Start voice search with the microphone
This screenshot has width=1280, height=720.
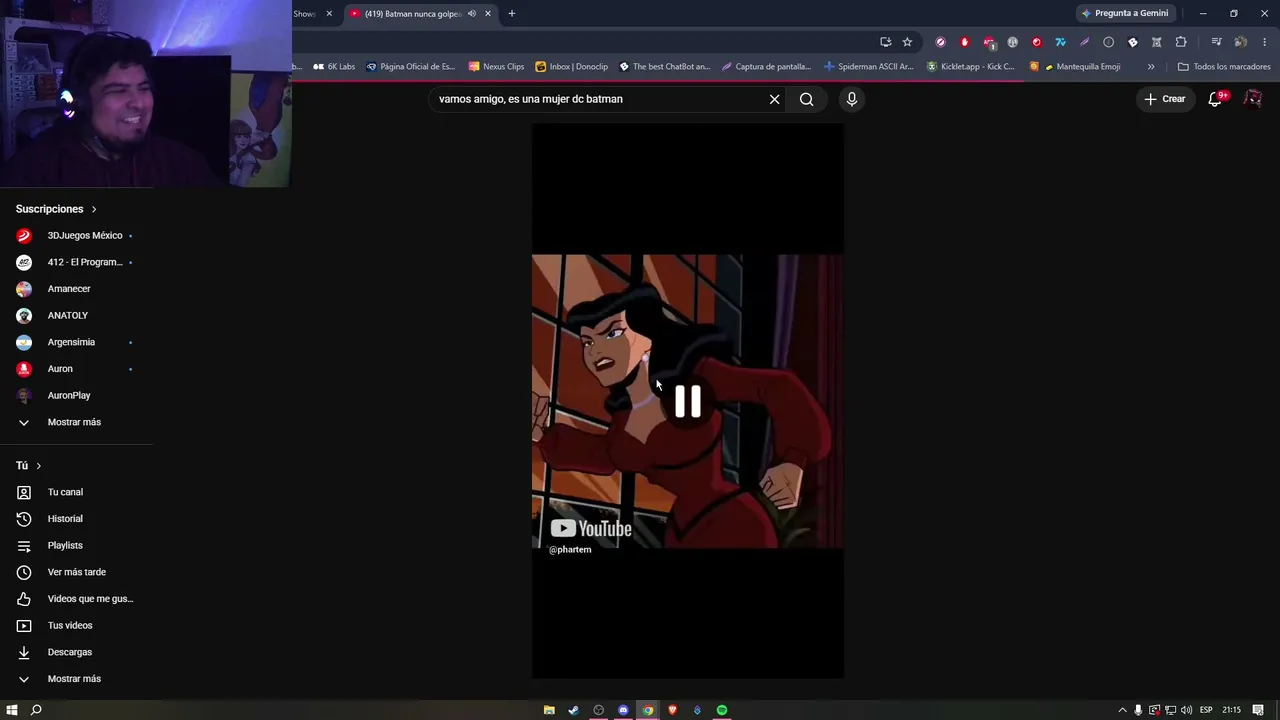852,99
